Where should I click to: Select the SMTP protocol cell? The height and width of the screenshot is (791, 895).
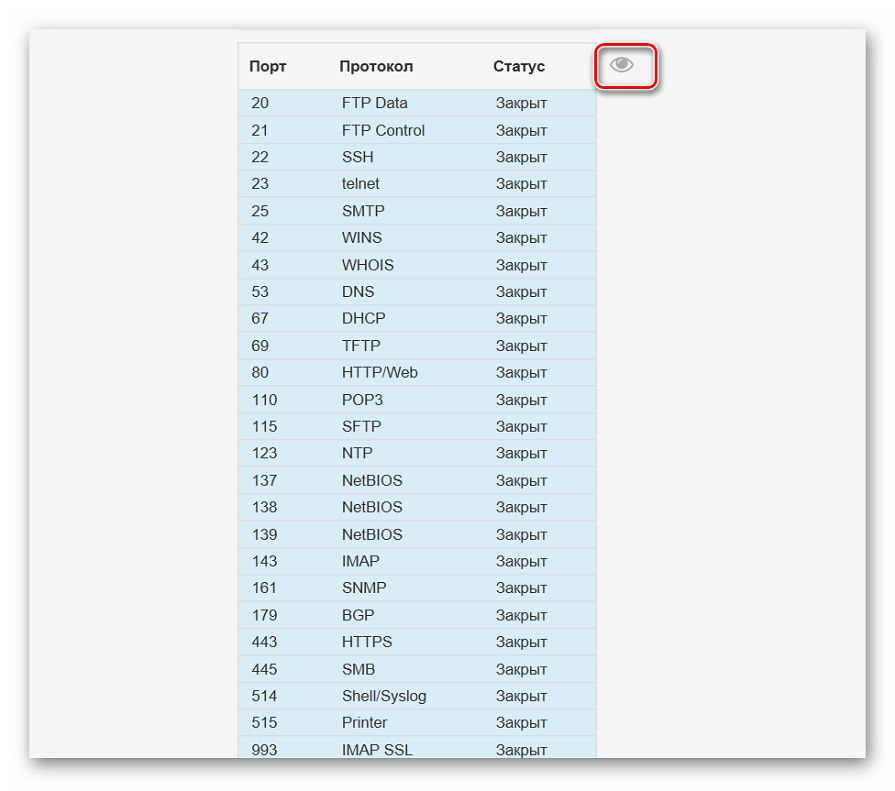click(x=363, y=211)
